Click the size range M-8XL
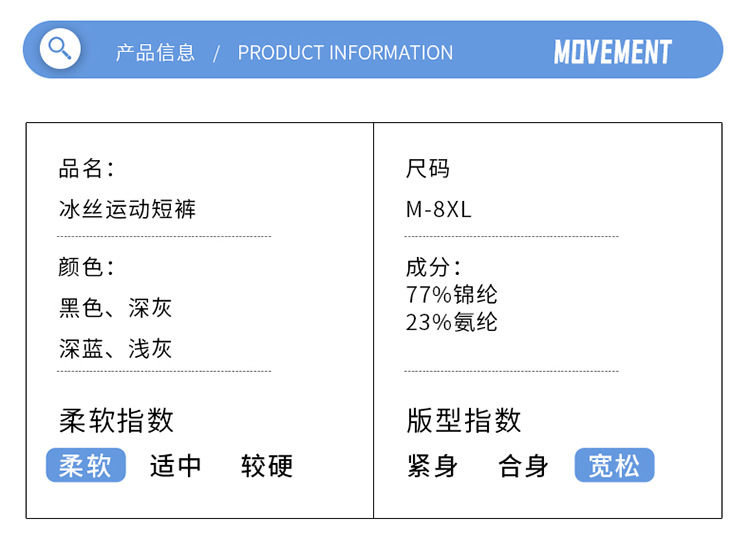The image size is (750, 545). click(438, 210)
